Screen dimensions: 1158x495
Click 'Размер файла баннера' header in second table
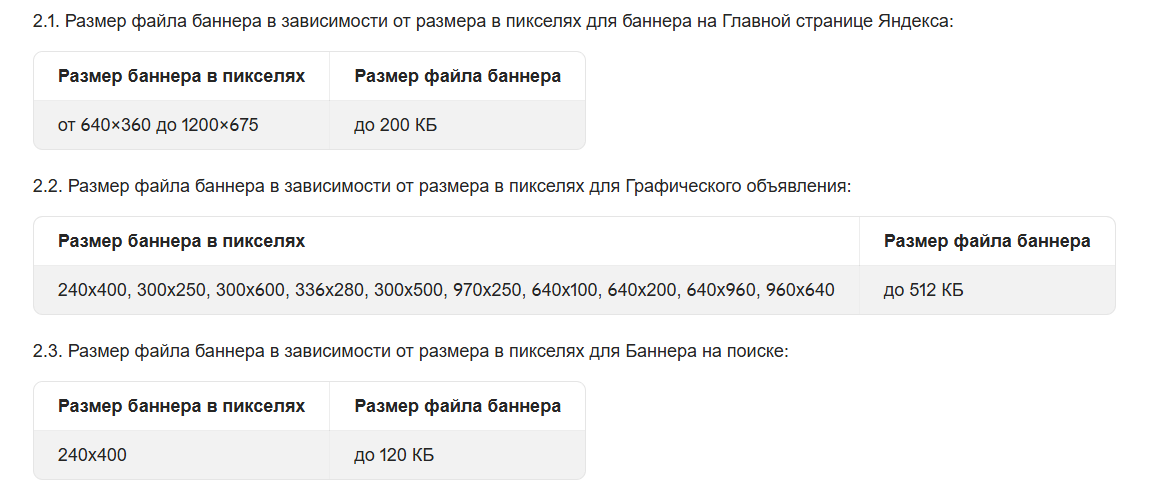pyautogui.click(x=987, y=241)
